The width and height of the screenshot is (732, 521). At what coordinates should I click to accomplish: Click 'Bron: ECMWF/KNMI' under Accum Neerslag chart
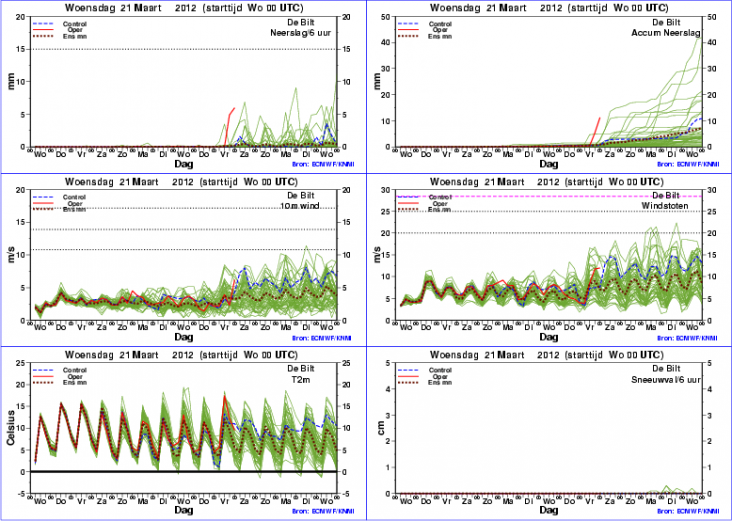click(x=688, y=165)
